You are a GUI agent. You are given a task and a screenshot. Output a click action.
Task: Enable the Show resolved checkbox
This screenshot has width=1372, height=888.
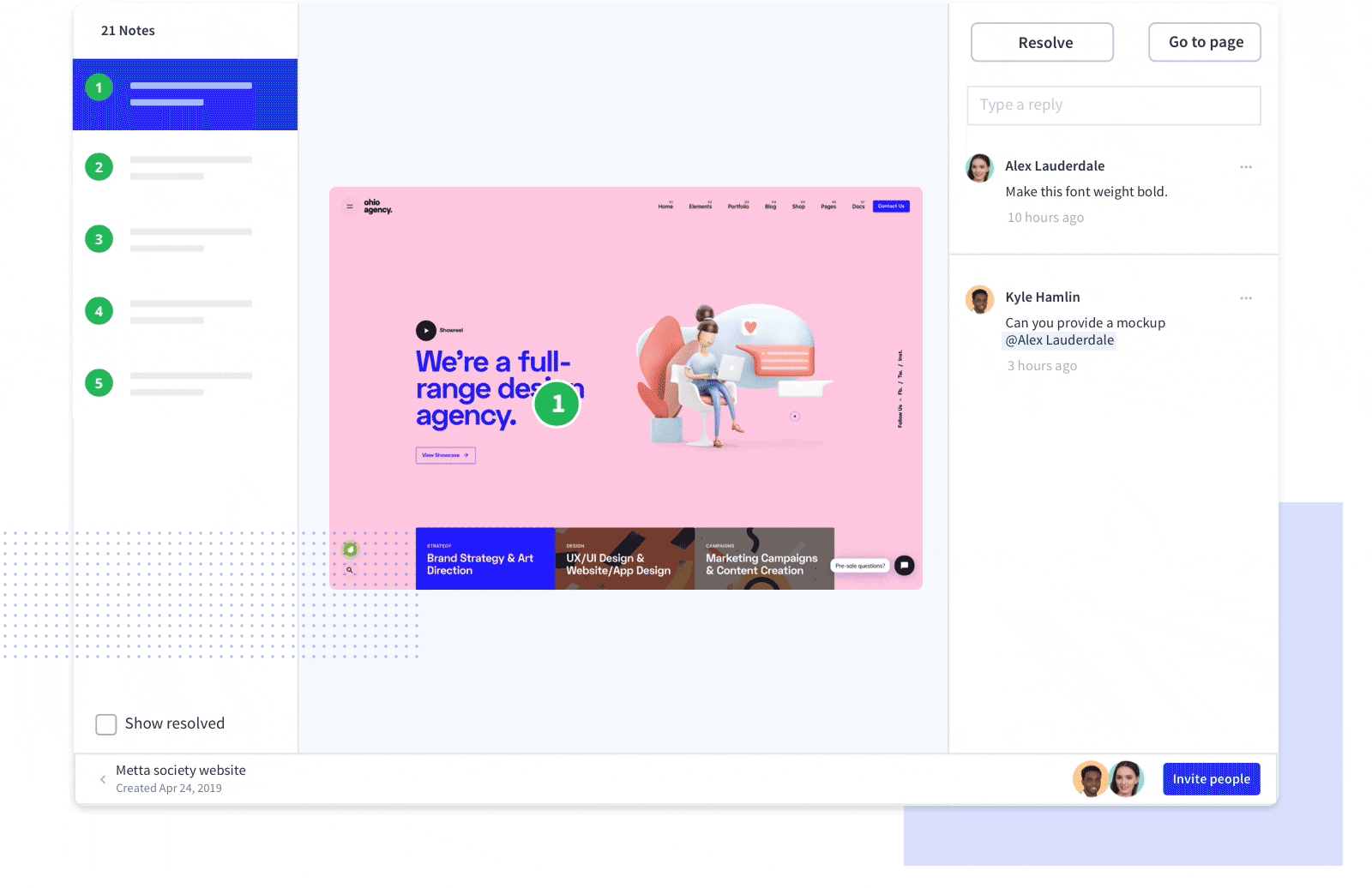pos(106,724)
